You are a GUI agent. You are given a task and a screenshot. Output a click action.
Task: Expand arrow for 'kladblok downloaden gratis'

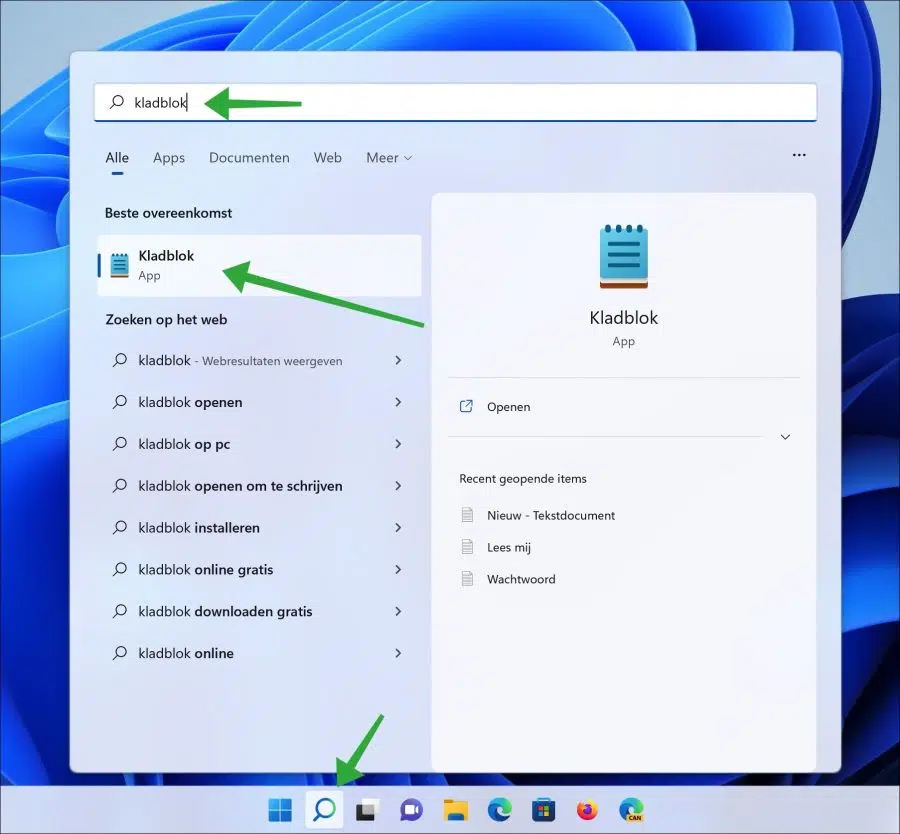tap(398, 611)
